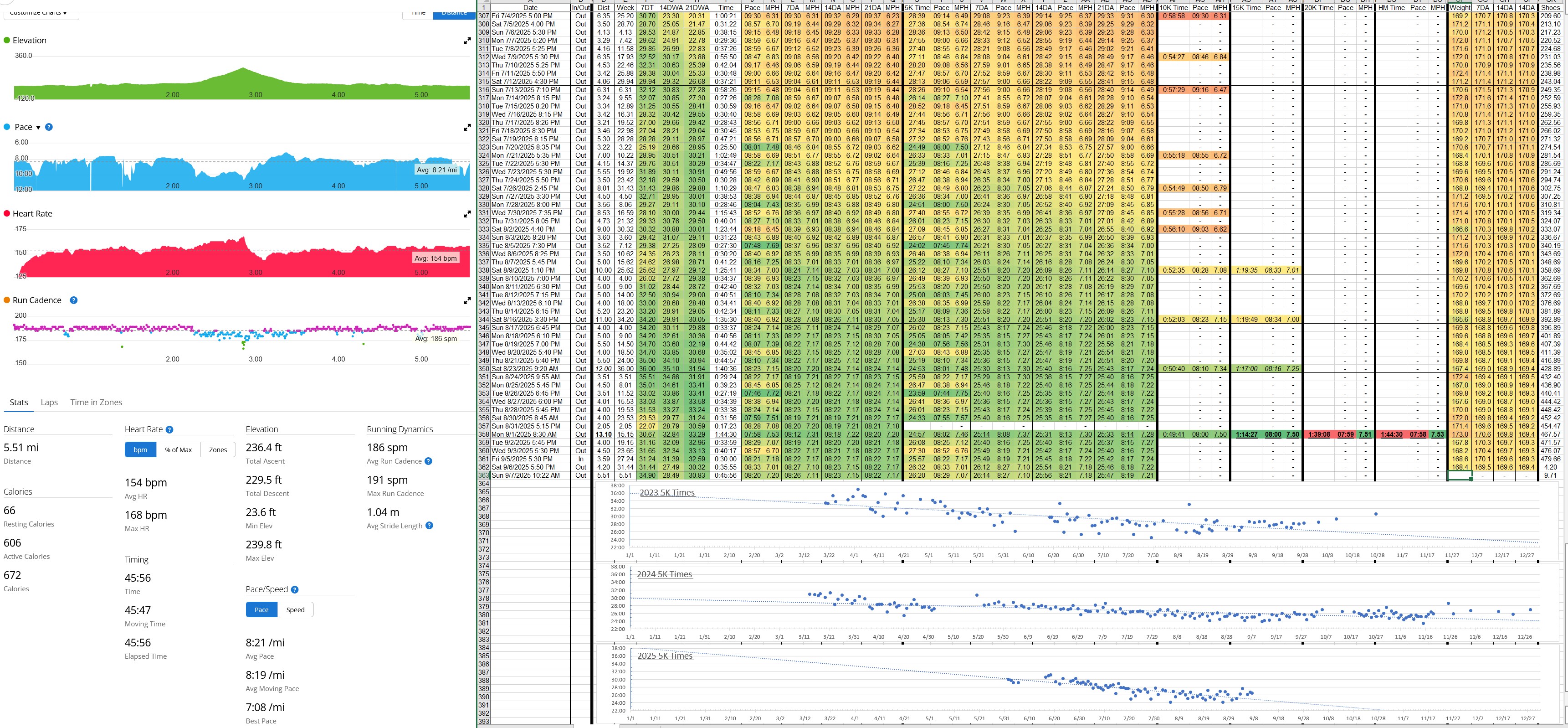Click the orange Run Cadence legend dot

coord(7,300)
